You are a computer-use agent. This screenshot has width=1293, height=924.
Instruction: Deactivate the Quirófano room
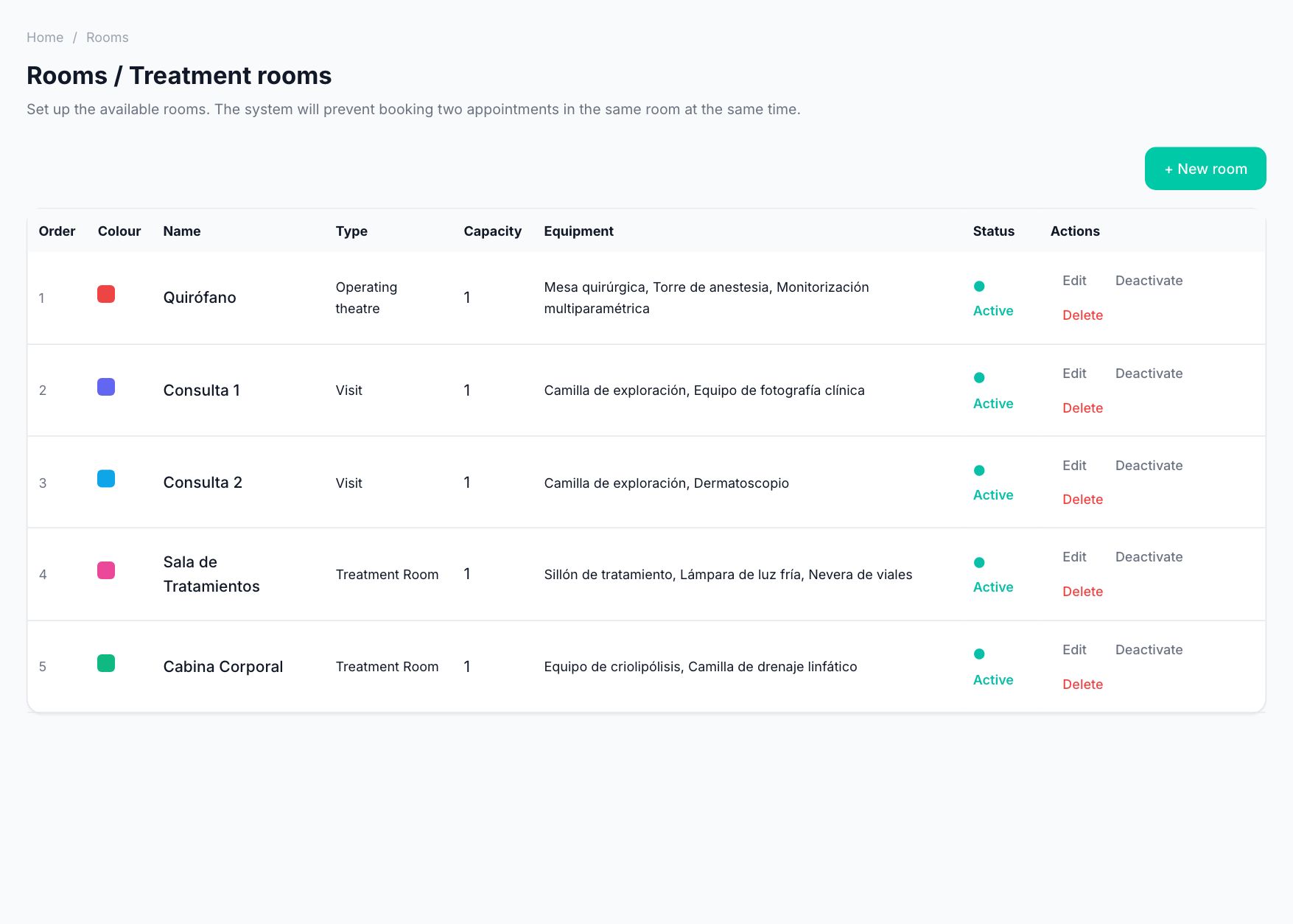(1149, 281)
